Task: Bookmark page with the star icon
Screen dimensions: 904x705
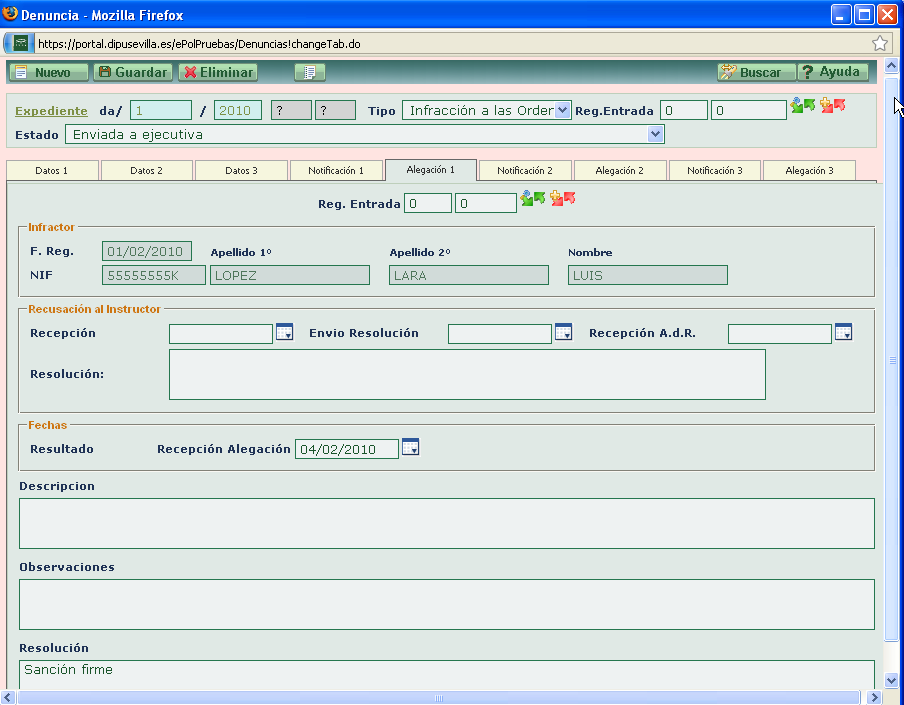Action: (x=880, y=43)
